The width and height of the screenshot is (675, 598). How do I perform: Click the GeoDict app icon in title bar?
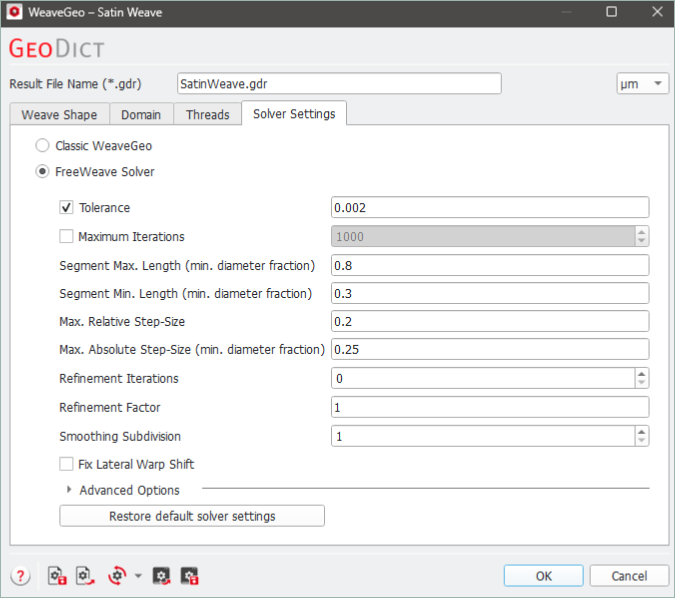click(x=14, y=12)
